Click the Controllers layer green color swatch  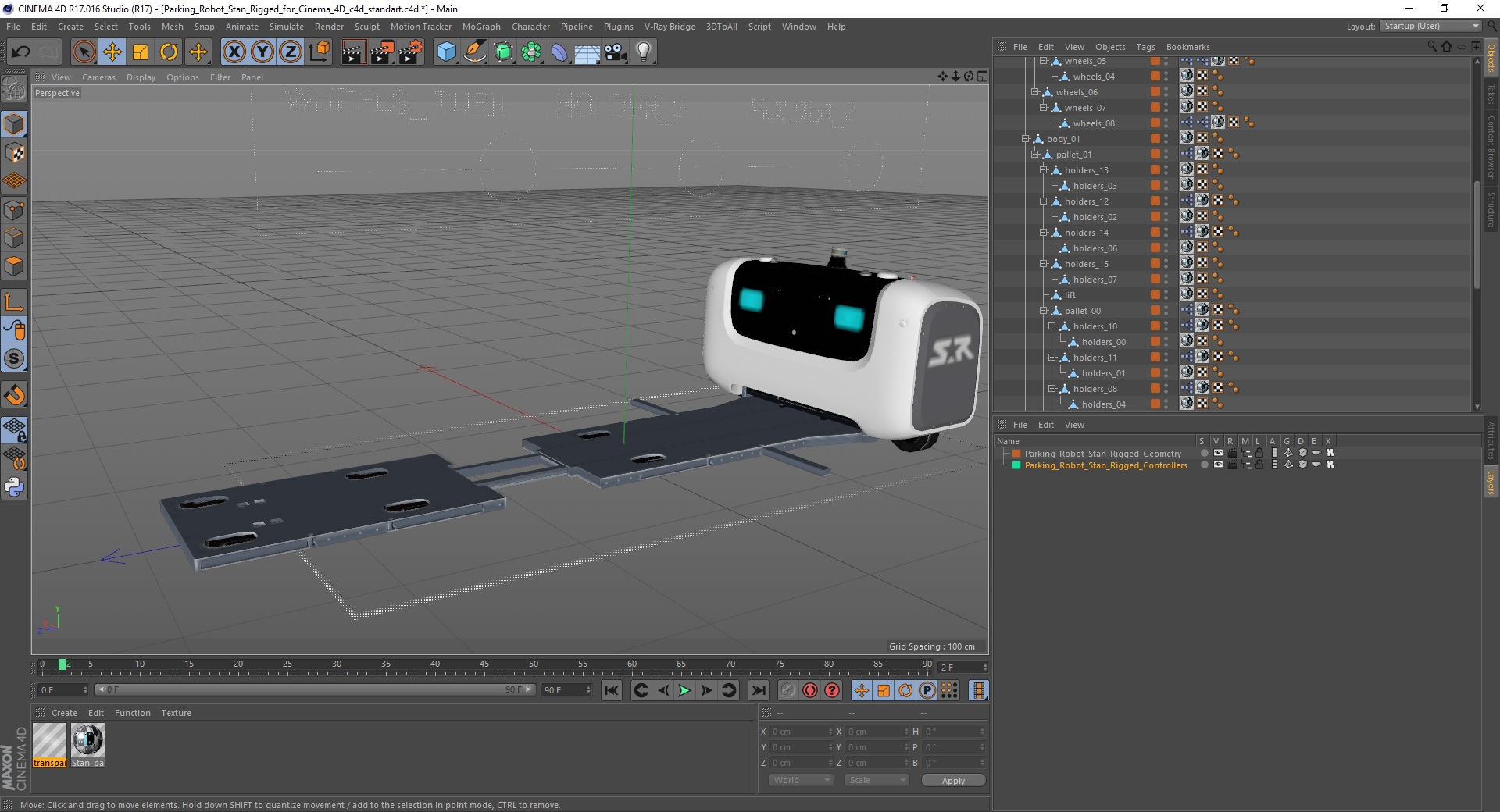1016,465
